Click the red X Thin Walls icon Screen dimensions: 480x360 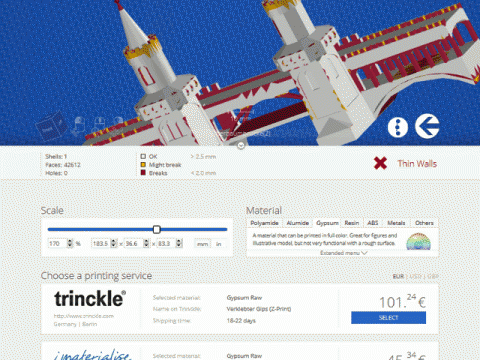380,163
